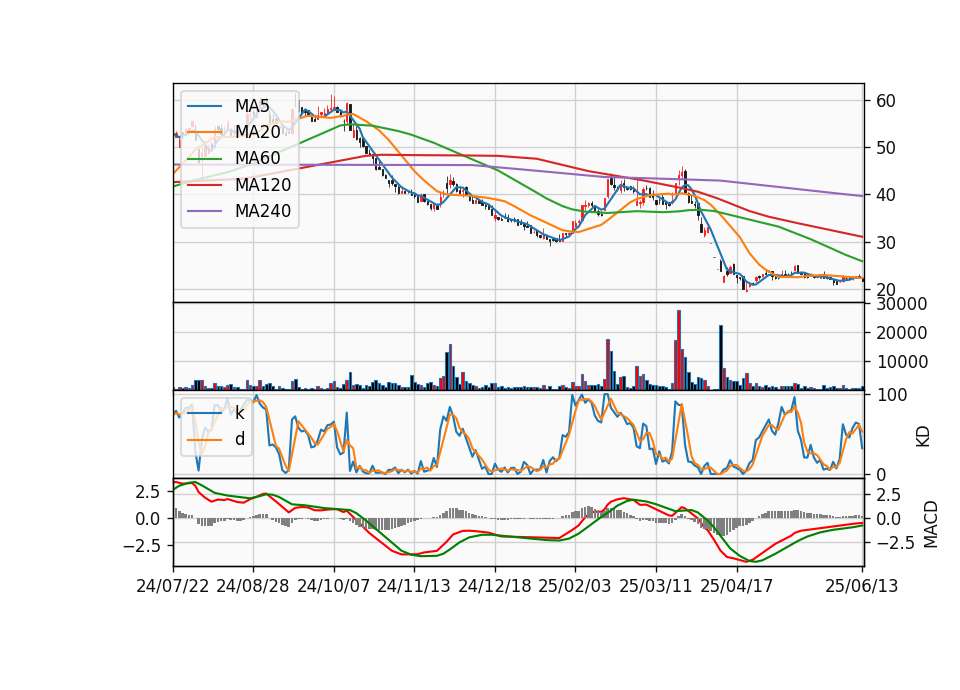Click the left MACD −2.5 tick label
This screenshot has height=690, width=960.
[x=142, y=546]
